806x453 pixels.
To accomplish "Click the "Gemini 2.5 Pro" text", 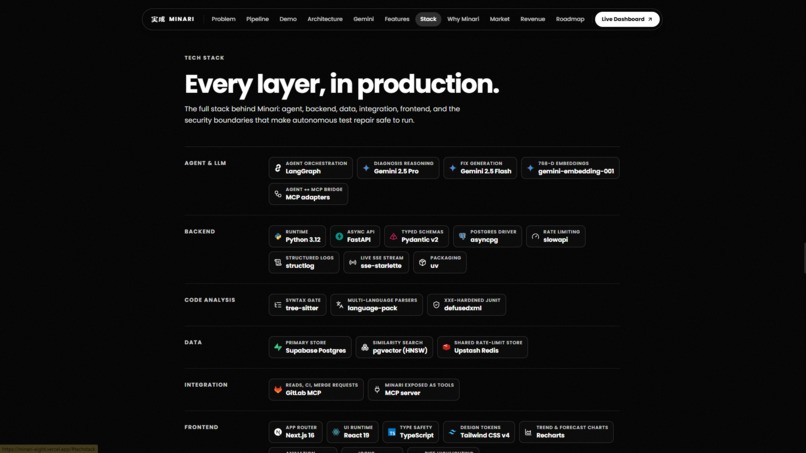I will coord(396,171).
